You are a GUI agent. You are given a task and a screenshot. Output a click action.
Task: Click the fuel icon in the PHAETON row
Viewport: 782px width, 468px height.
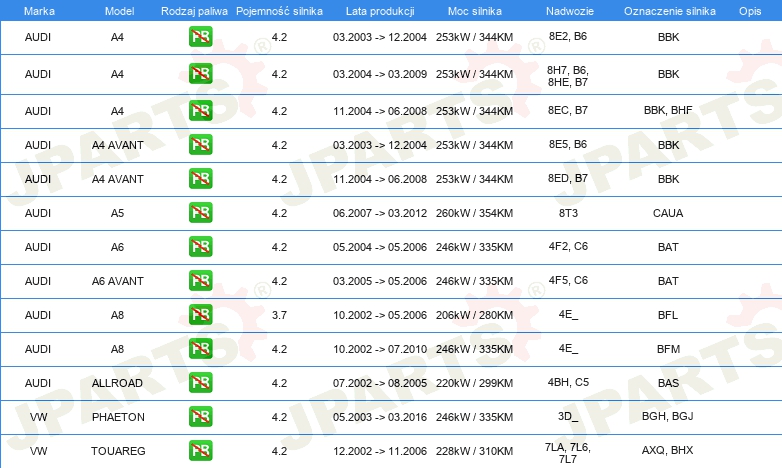click(200, 417)
